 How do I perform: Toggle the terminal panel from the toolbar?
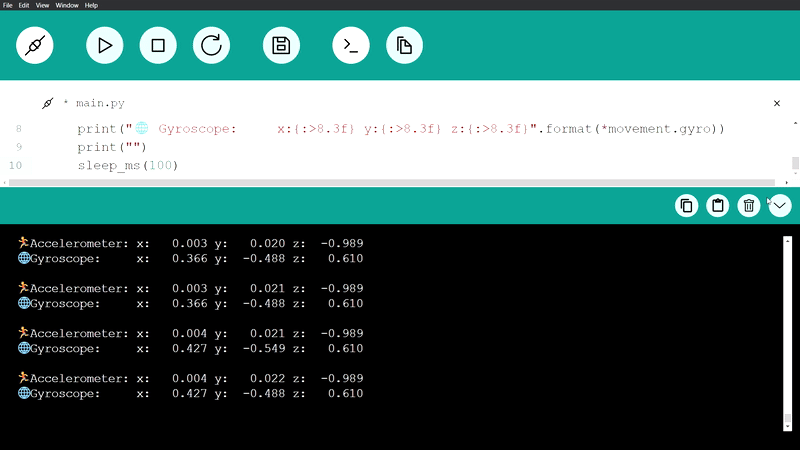click(350, 45)
